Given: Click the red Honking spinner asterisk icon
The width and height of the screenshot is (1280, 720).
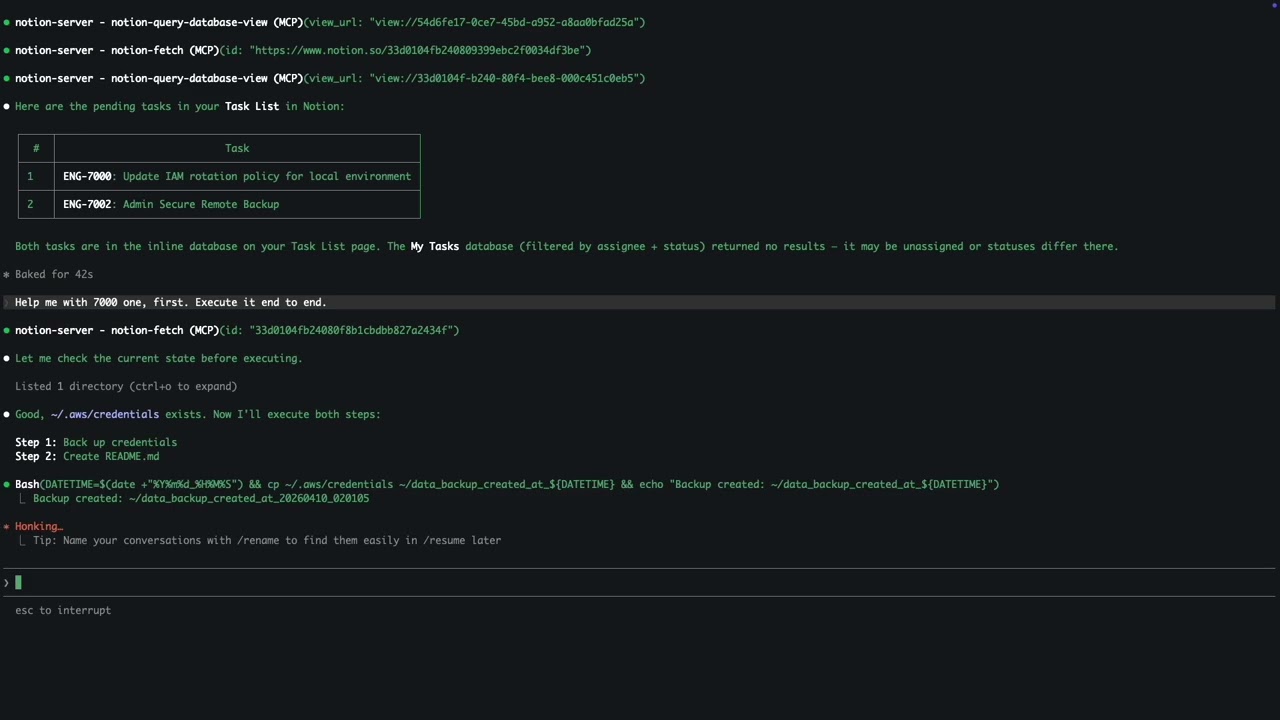Looking at the screenshot, I should tap(6, 527).
